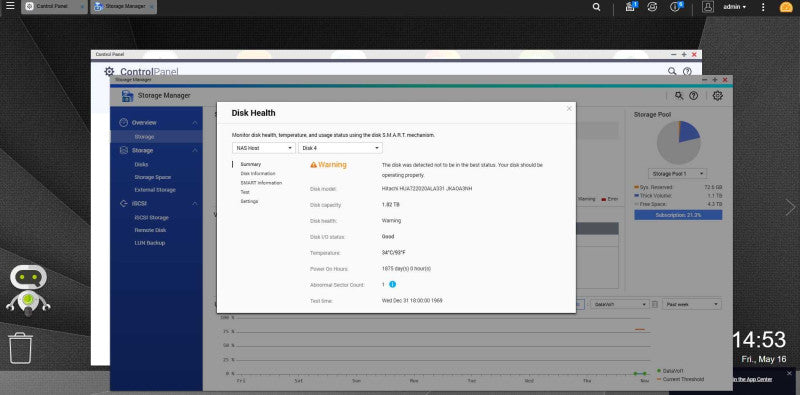Open the SMART Information tab
The width and height of the screenshot is (800, 395).
(x=261, y=183)
